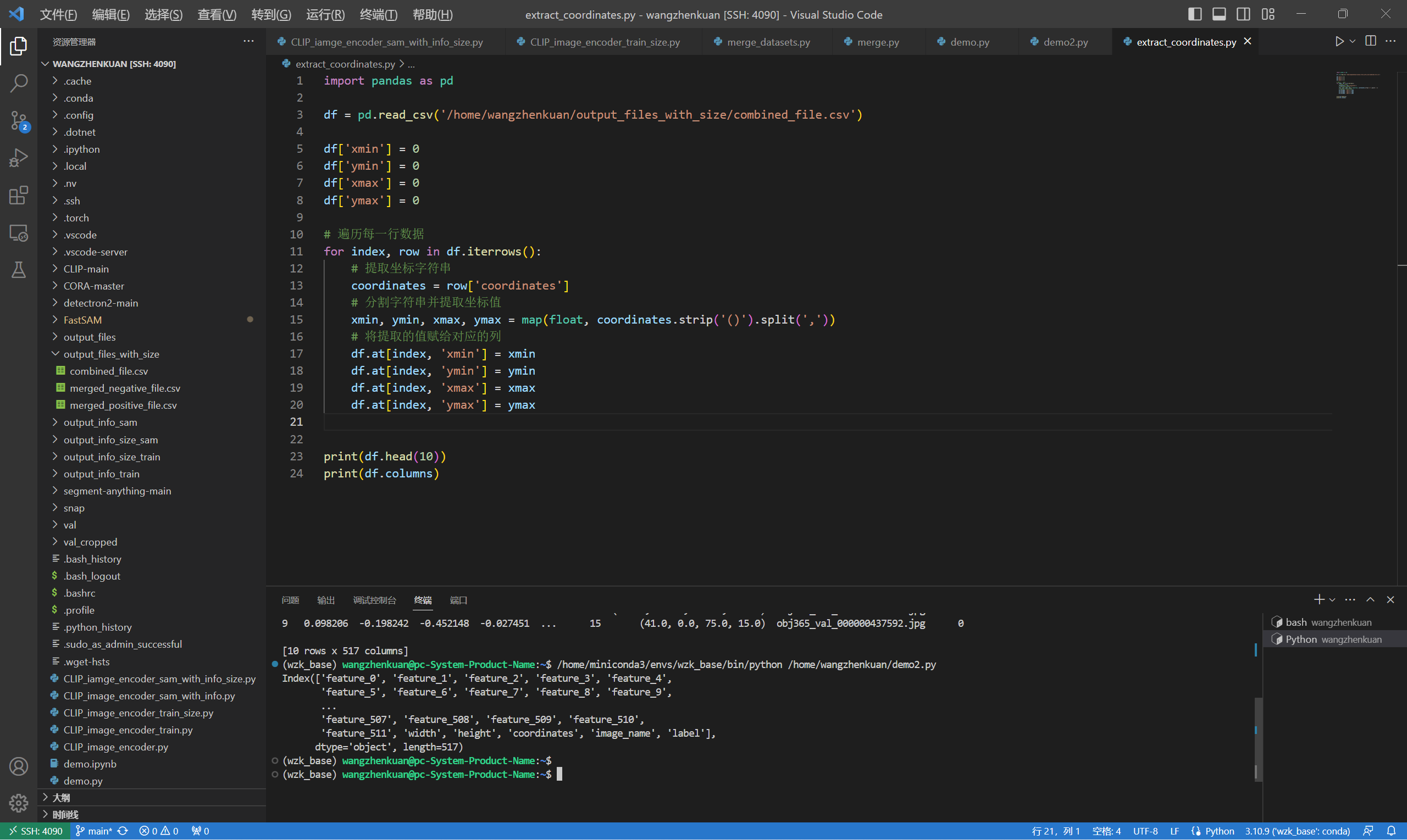The height and width of the screenshot is (840, 1407).
Task: Toggle the bottom panel visibility
Action: [1219, 14]
